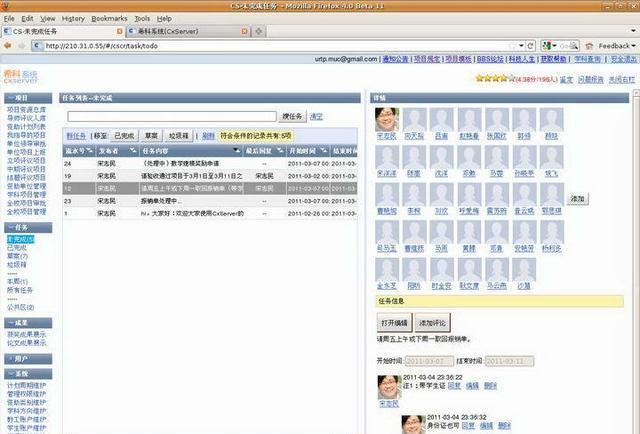Screen dimensions: 640x434
Task: Click the task search input field
Action: click(x=170, y=117)
